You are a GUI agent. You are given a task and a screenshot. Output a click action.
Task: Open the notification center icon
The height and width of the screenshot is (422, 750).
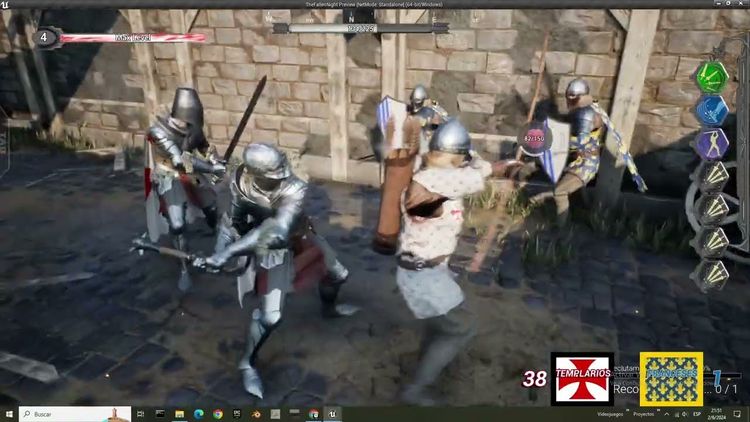738,414
